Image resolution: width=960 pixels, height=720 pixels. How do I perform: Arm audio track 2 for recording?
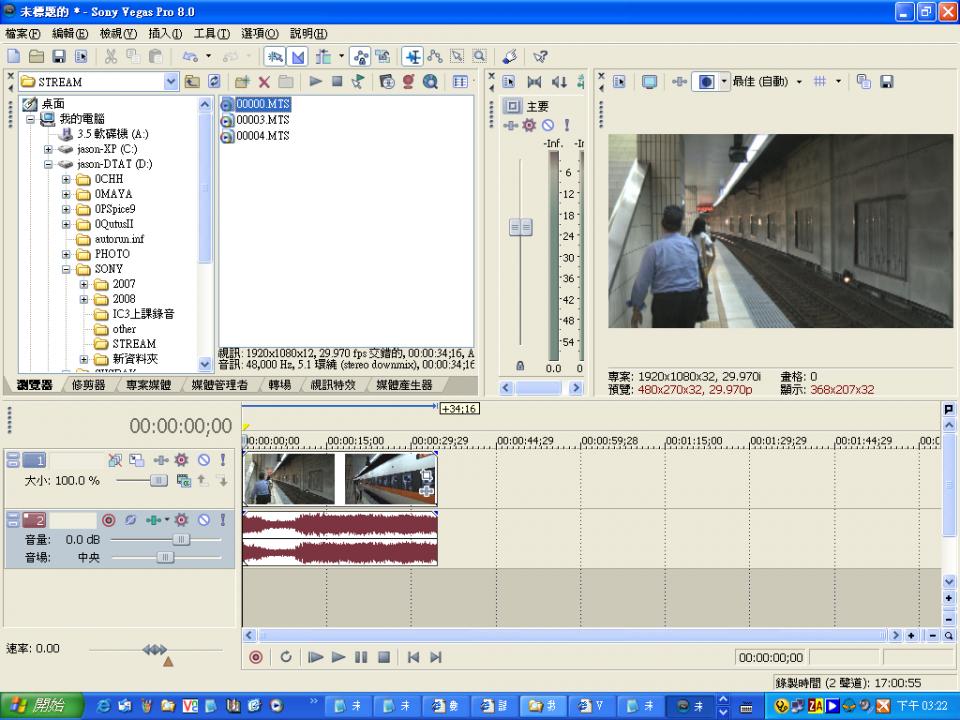click(x=109, y=520)
